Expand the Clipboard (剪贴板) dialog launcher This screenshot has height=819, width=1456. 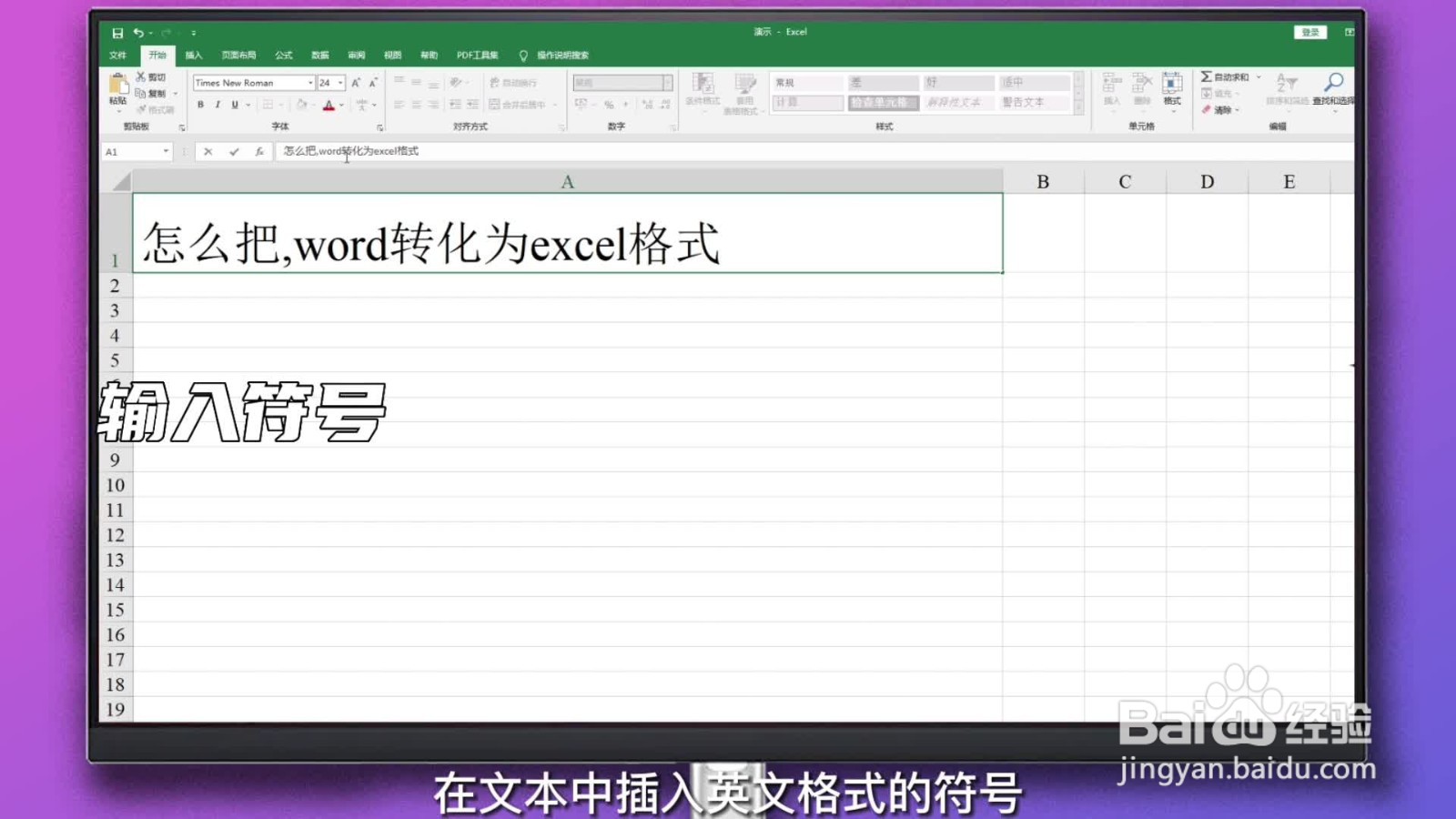point(182,127)
